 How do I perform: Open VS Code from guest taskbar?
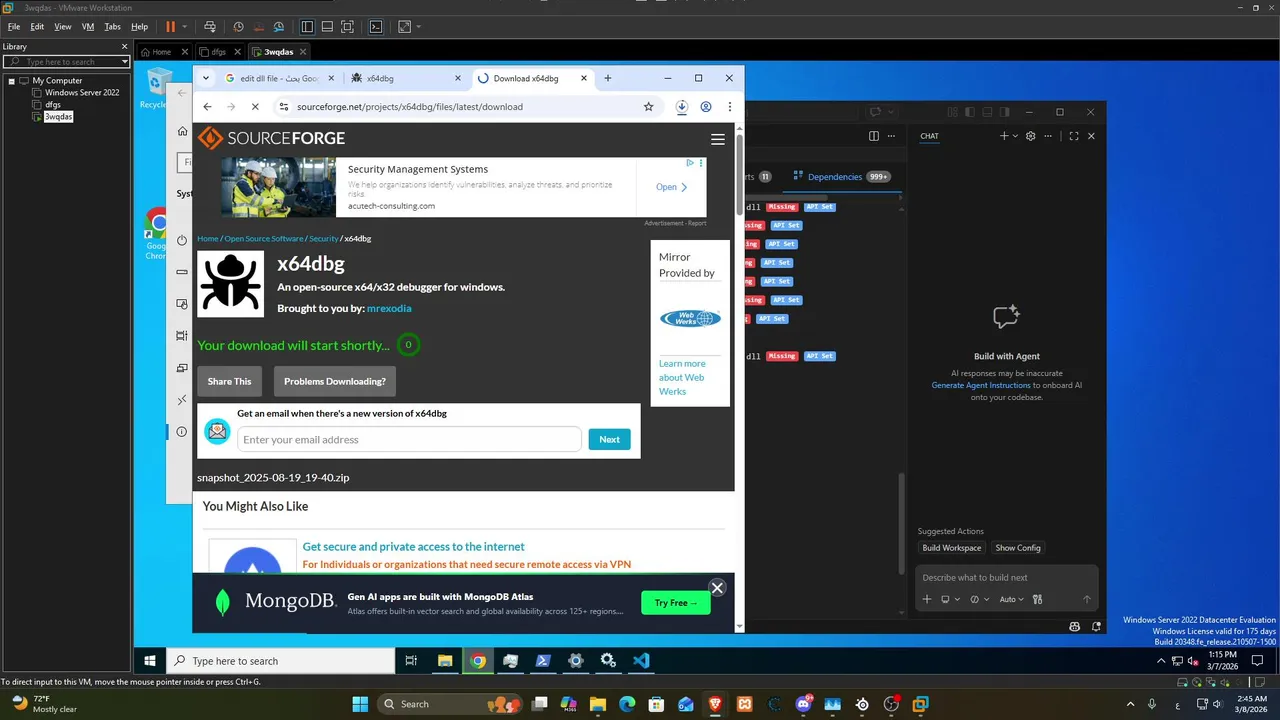tap(641, 661)
